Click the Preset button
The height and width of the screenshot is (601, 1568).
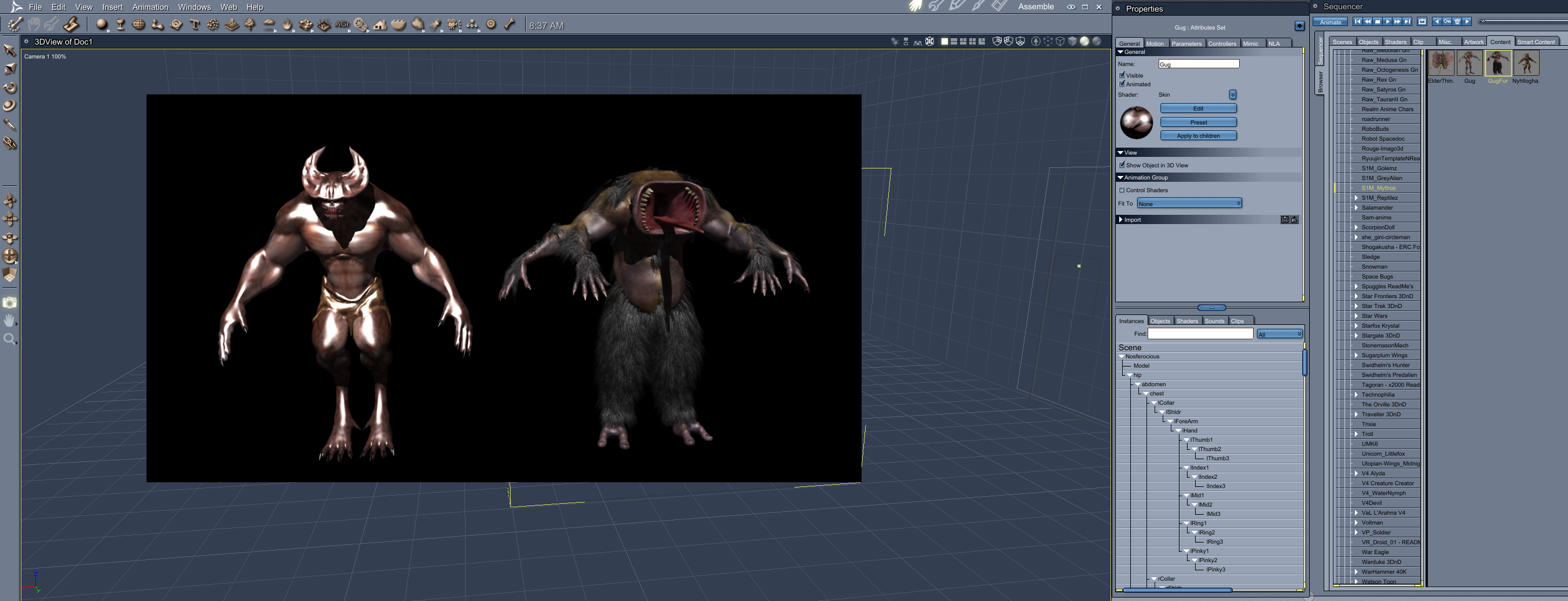(x=1198, y=122)
